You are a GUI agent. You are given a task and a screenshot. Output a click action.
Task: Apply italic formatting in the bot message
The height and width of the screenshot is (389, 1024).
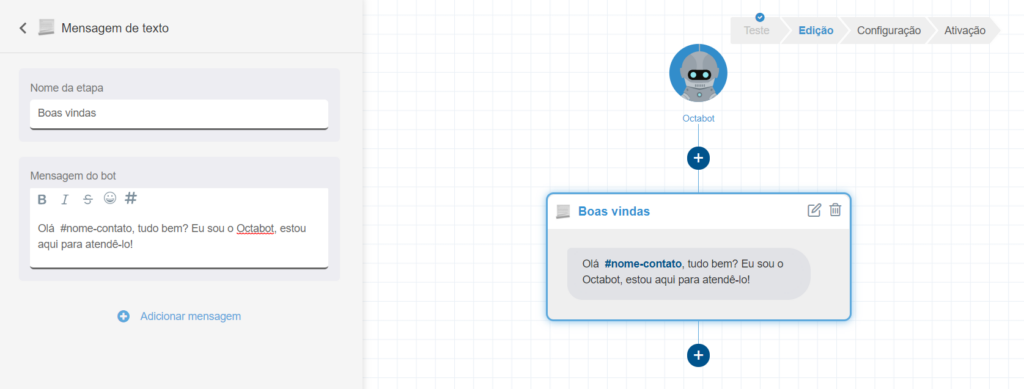pyautogui.click(x=65, y=200)
